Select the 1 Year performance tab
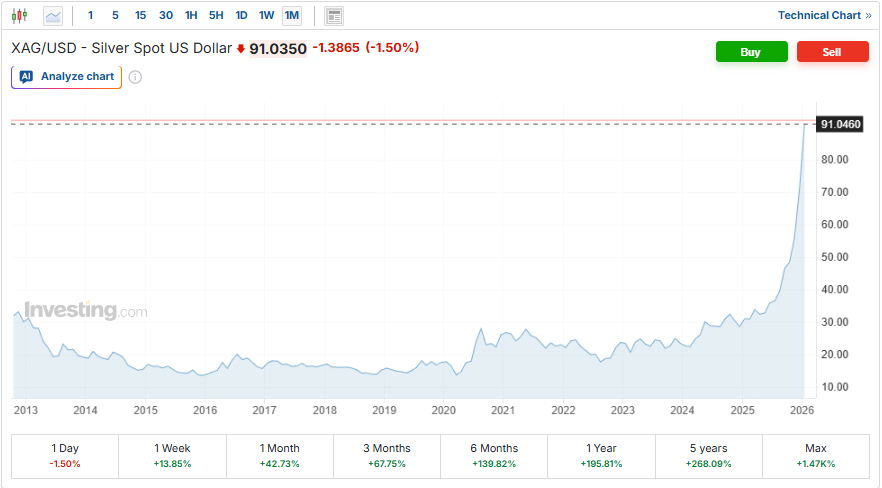The width and height of the screenshot is (882, 488). point(601,456)
